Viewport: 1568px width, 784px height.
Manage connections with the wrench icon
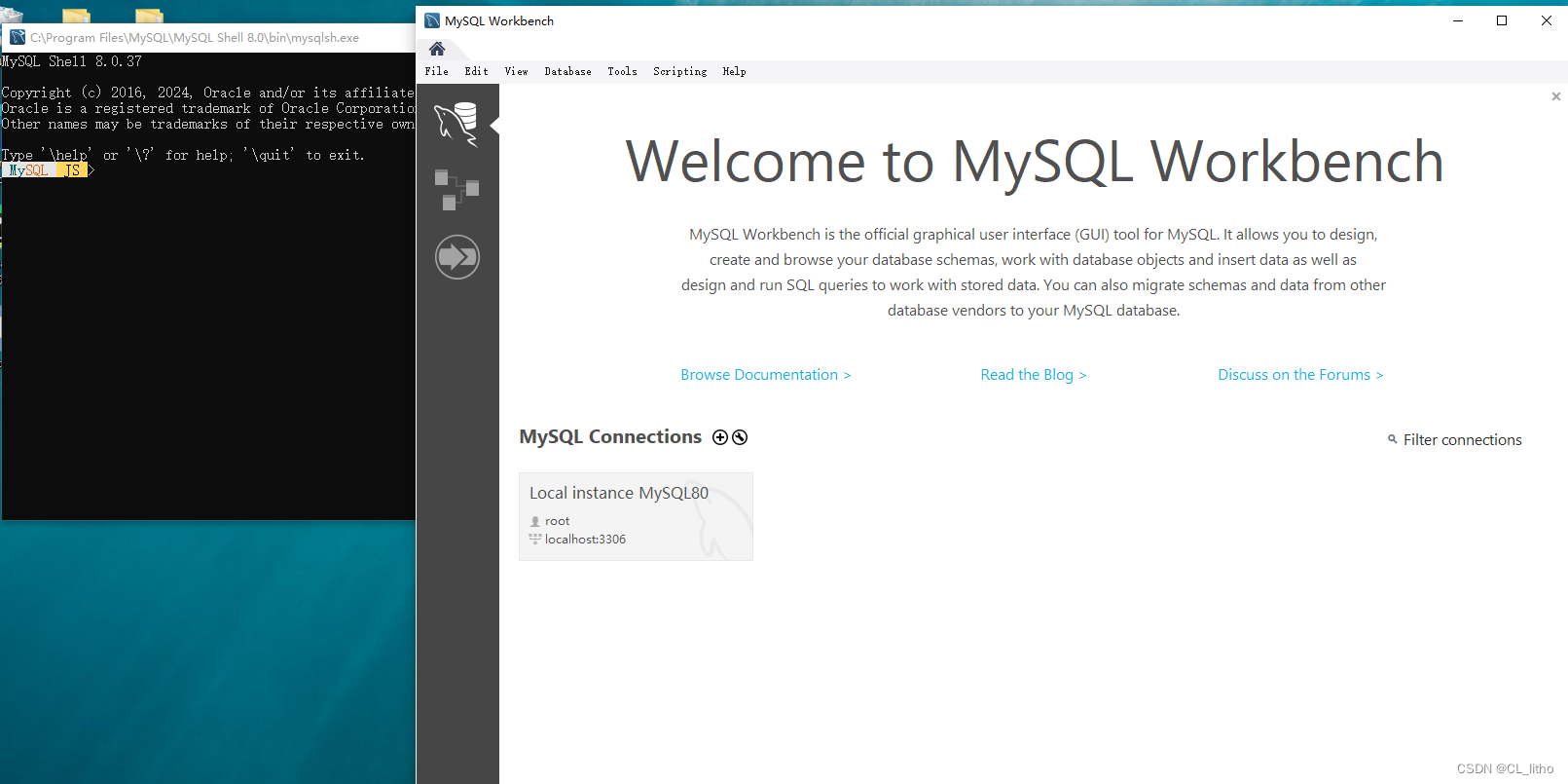pyautogui.click(x=740, y=437)
